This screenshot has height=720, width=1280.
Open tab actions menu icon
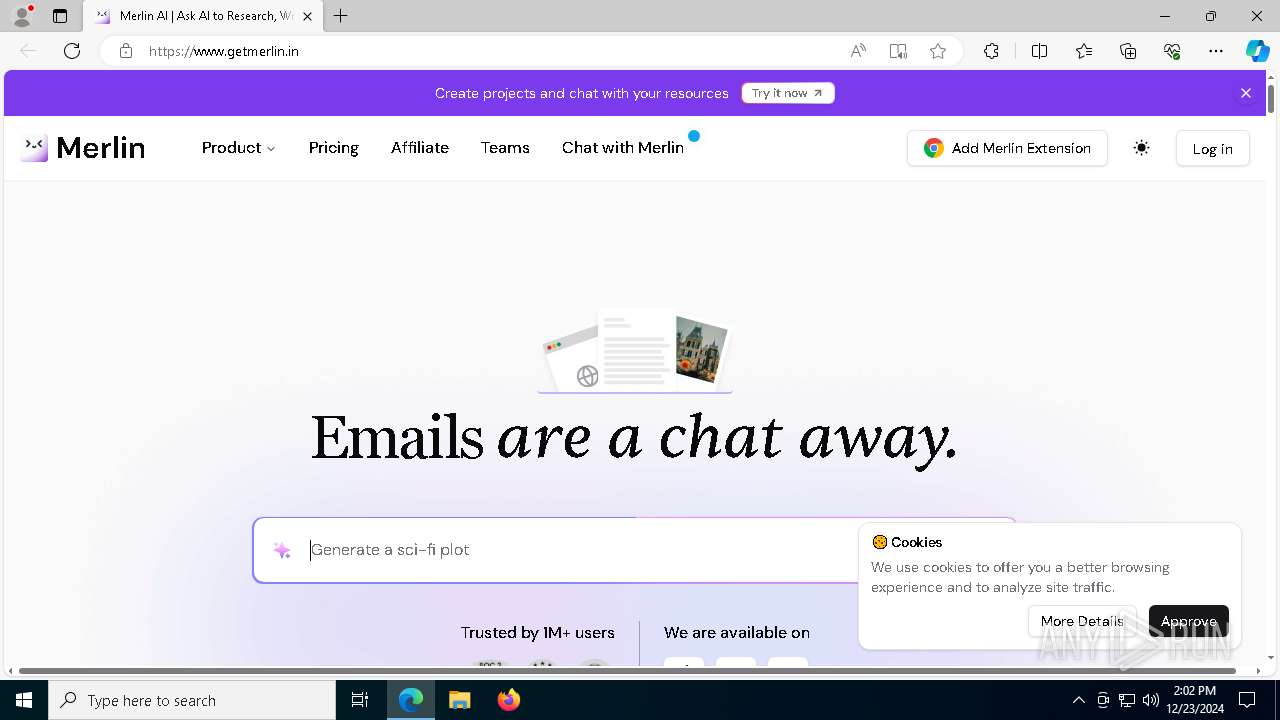click(x=60, y=16)
